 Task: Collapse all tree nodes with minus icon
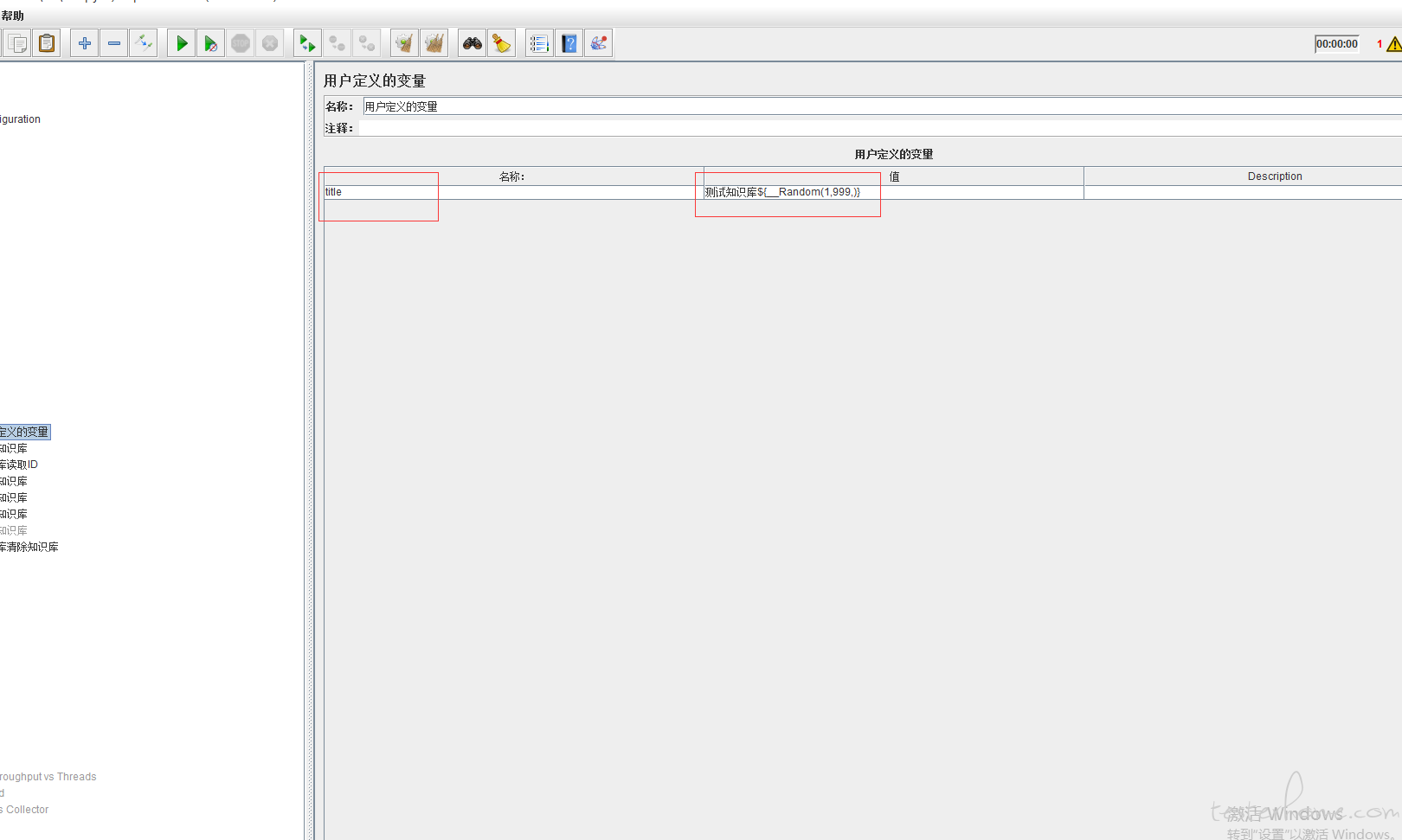tap(114, 43)
